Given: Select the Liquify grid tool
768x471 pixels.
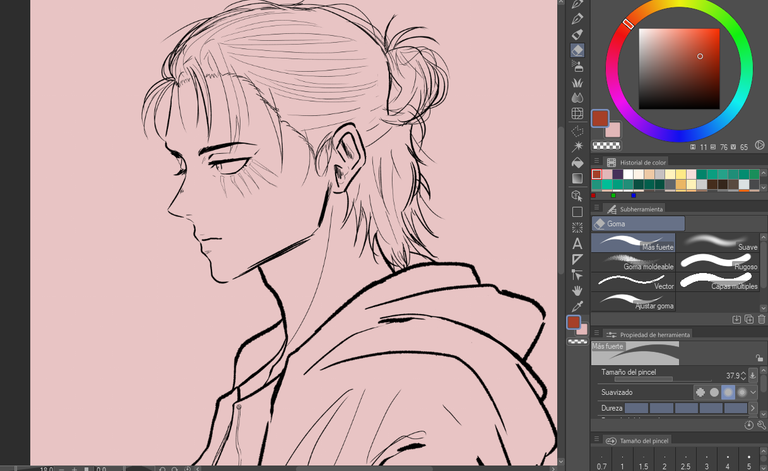Looking at the screenshot, I should coord(577,114).
